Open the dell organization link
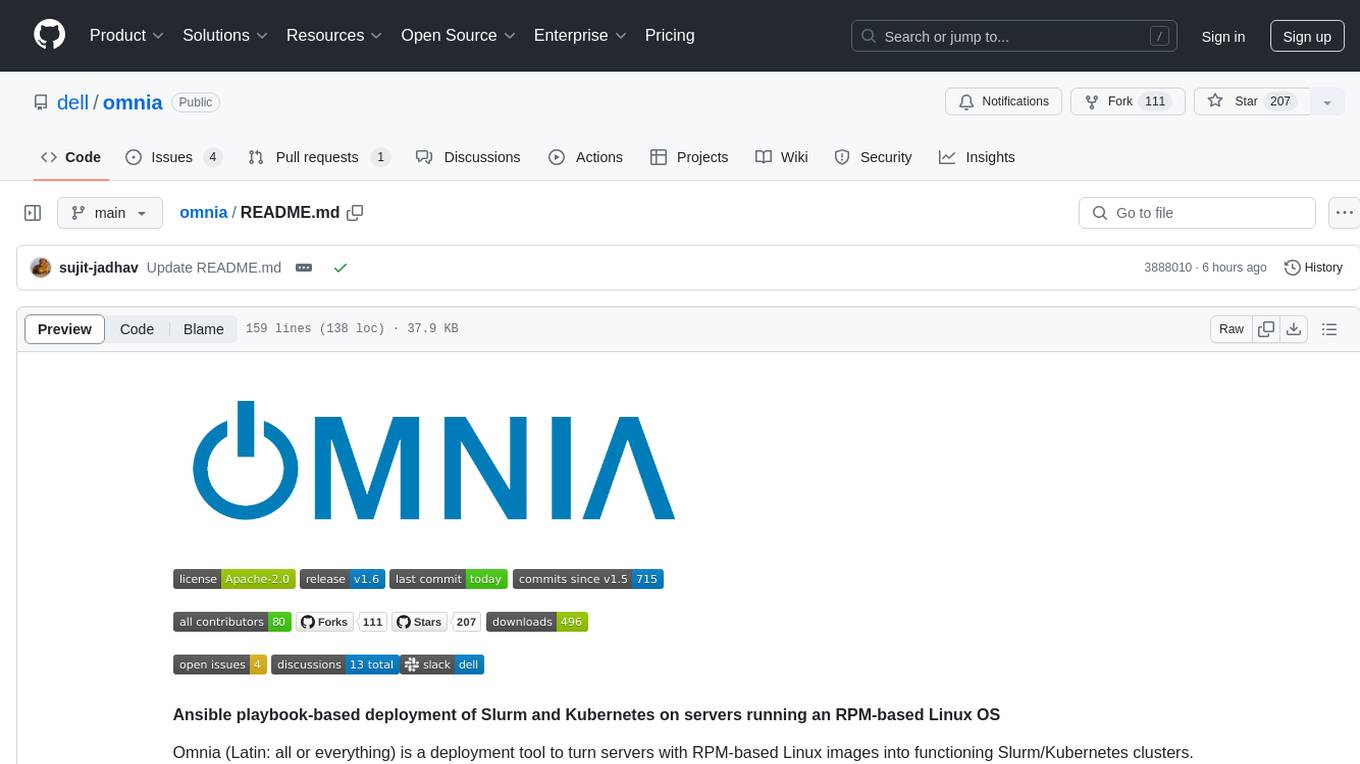The image size is (1360, 764). click(x=73, y=102)
